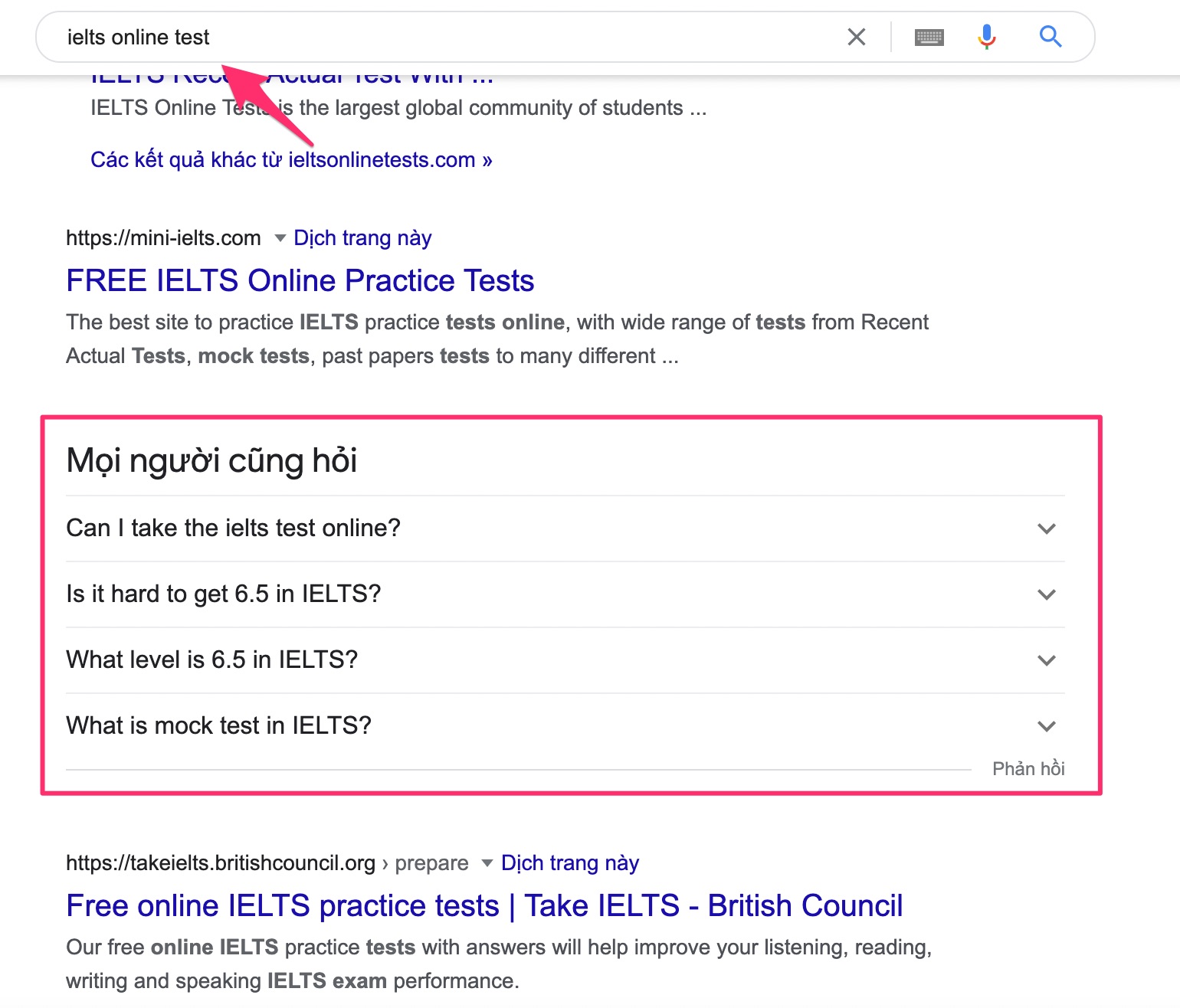Click snippet 'Our free online IELTS practice tests'
This screenshot has height=1008, width=1180.
[x=241, y=947]
